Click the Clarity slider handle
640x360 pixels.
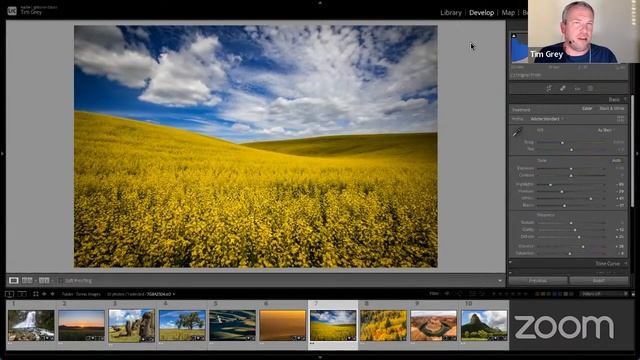point(575,230)
